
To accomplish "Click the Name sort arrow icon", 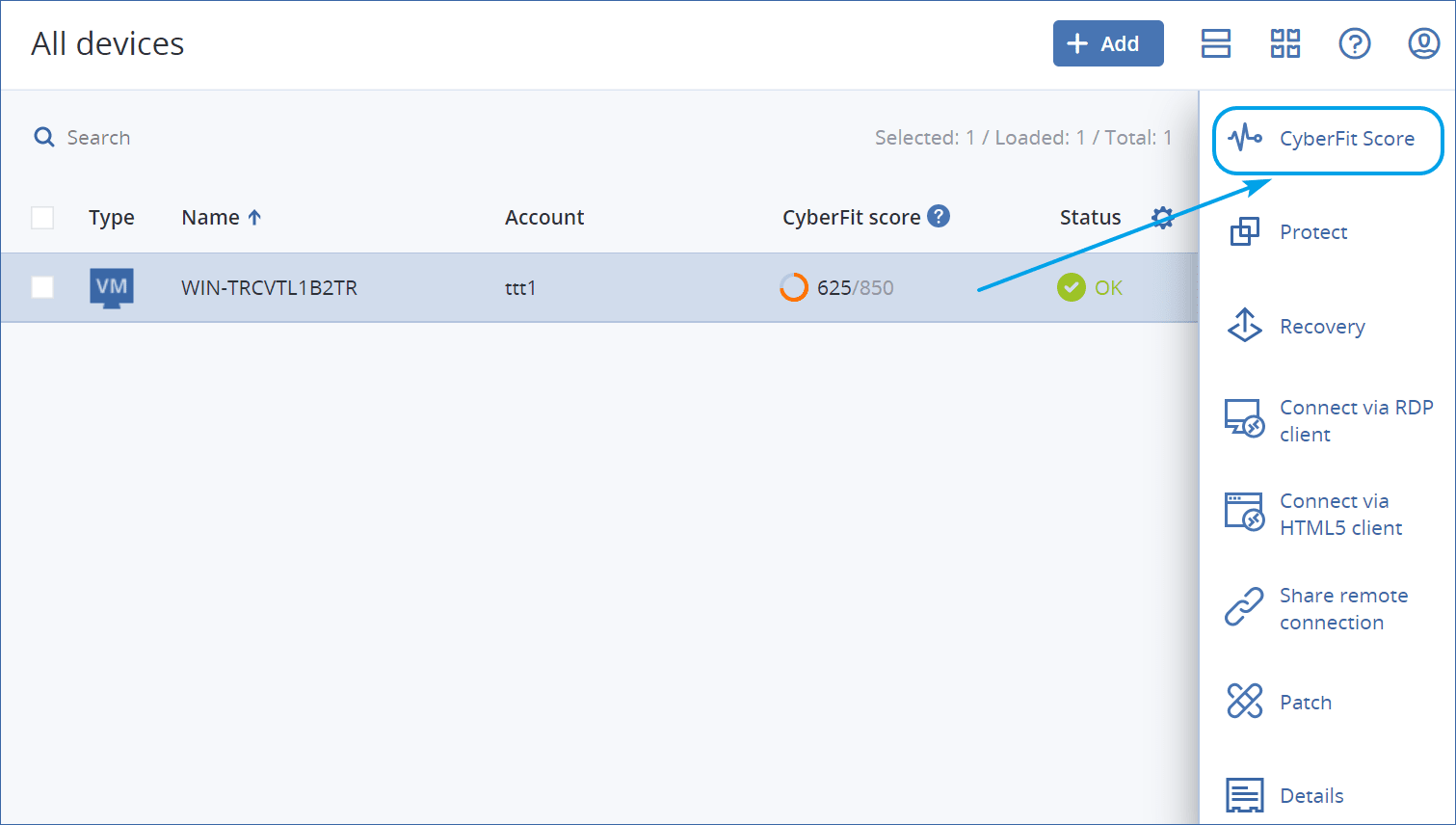I will click(254, 218).
